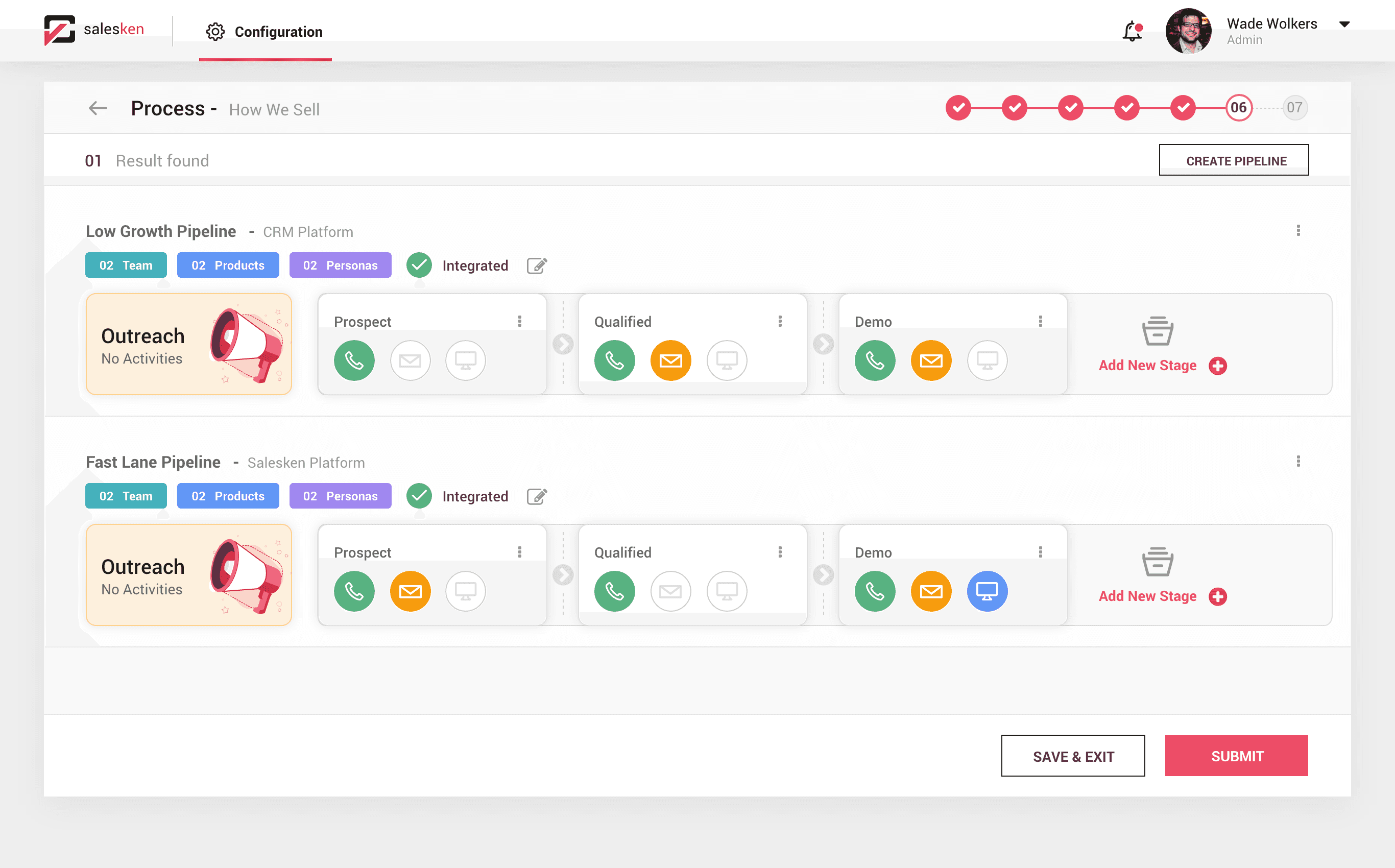Image resolution: width=1395 pixels, height=868 pixels.
Task: Click the Add New Stage plus icon in Fast Lane Pipeline
Action: pos(1218,596)
